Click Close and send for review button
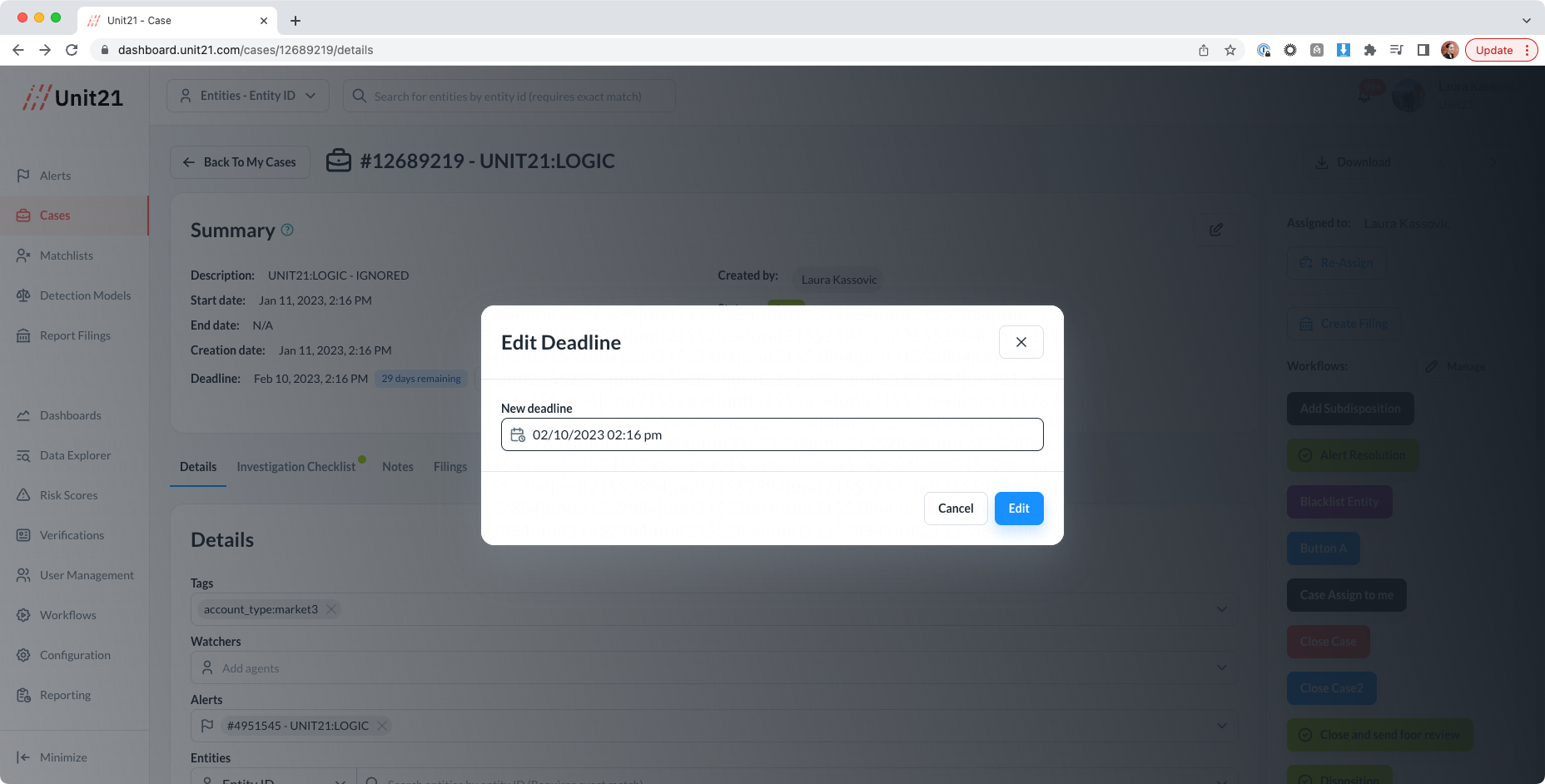1545x784 pixels. [x=1380, y=735]
